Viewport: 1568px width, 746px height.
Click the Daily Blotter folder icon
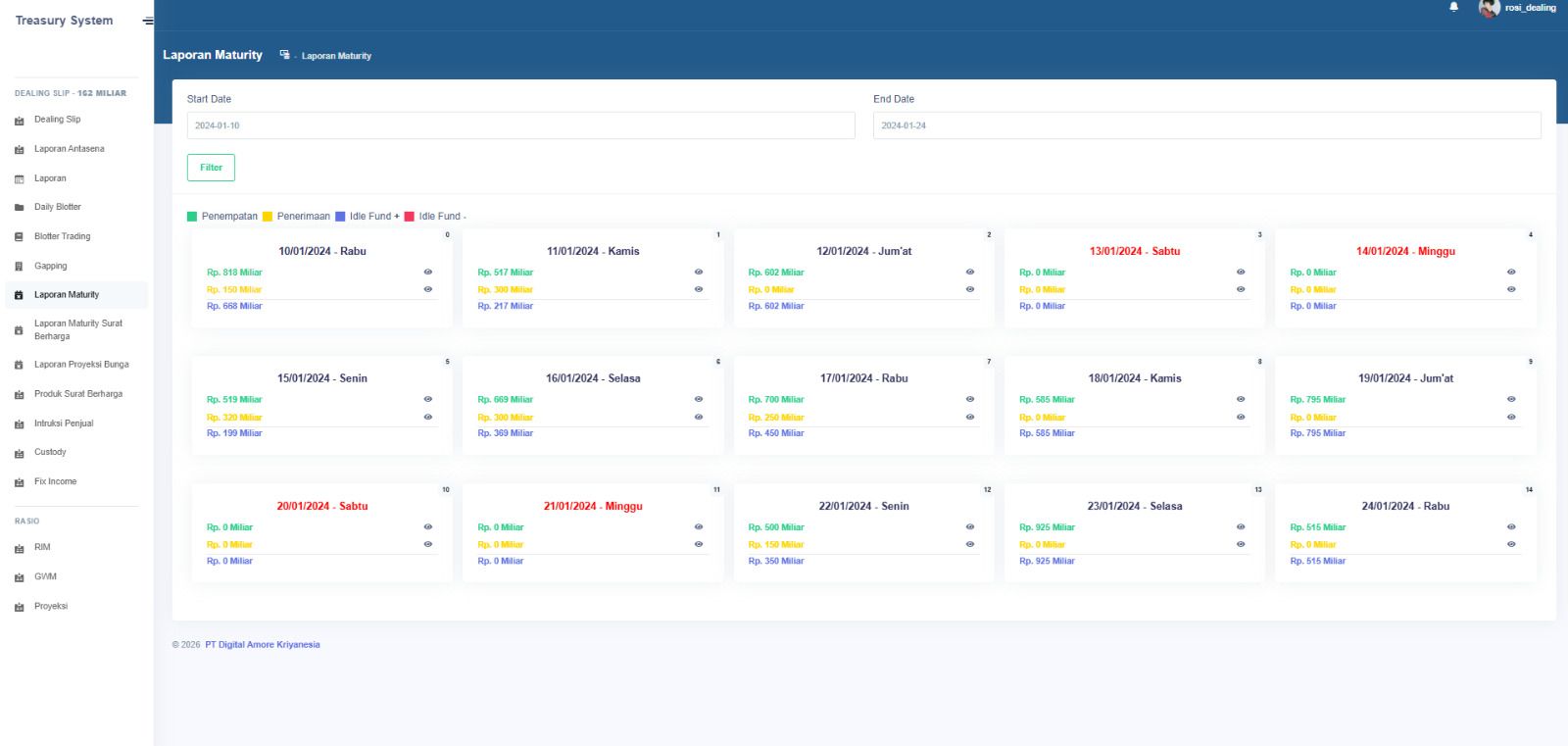[19, 208]
